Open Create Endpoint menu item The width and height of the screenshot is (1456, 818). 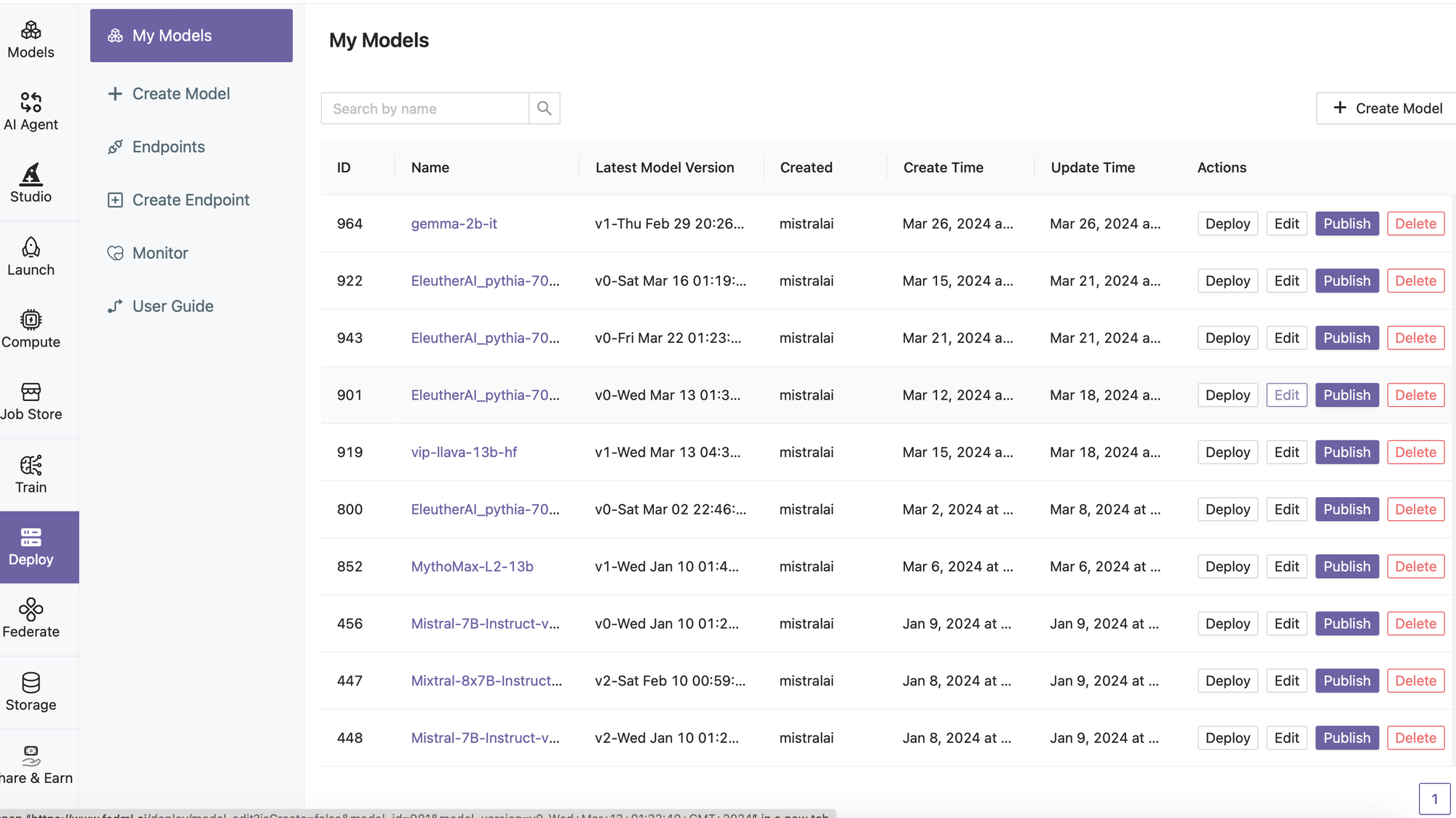coord(190,200)
